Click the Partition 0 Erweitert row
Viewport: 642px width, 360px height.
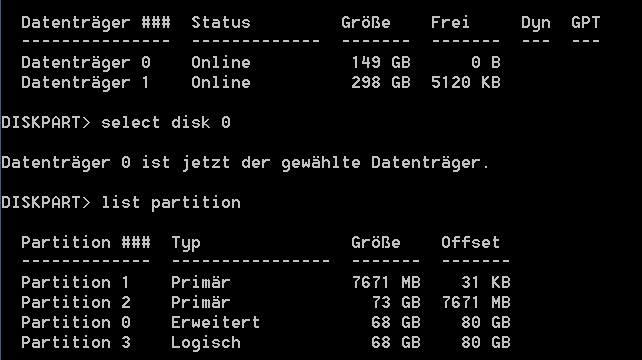266,322
